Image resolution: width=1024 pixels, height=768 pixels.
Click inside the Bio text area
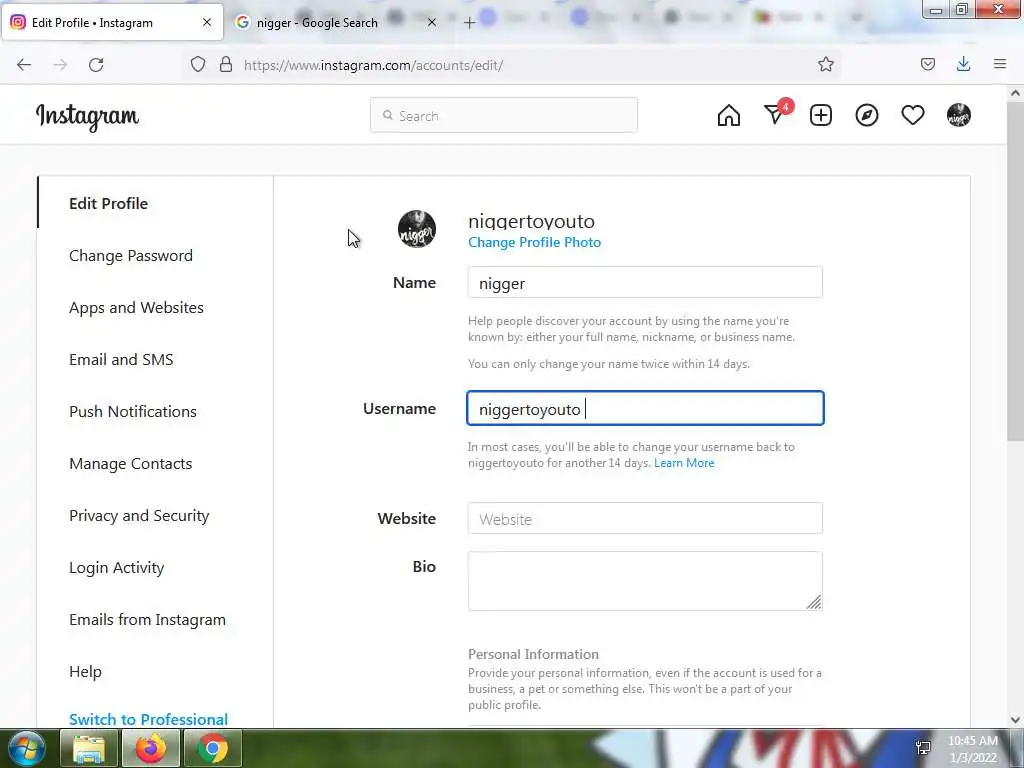[645, 581]
